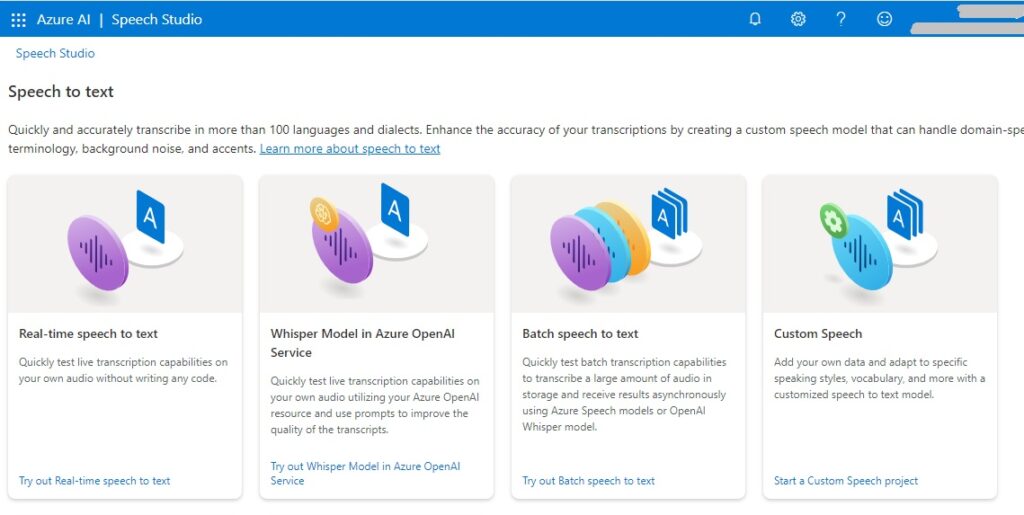Open the feedback smiley icon

coord(884,19)
